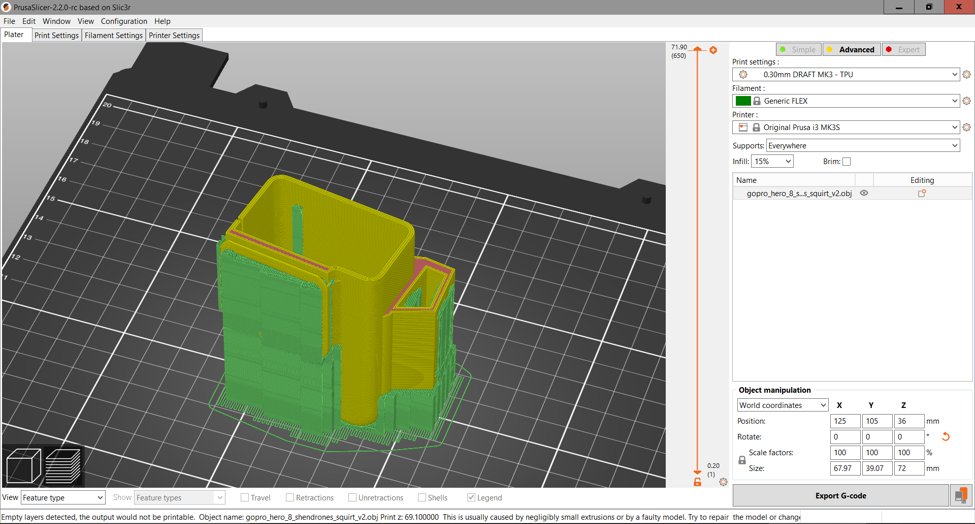Click the add color change plus marker on the layer slider

point(713,50)
